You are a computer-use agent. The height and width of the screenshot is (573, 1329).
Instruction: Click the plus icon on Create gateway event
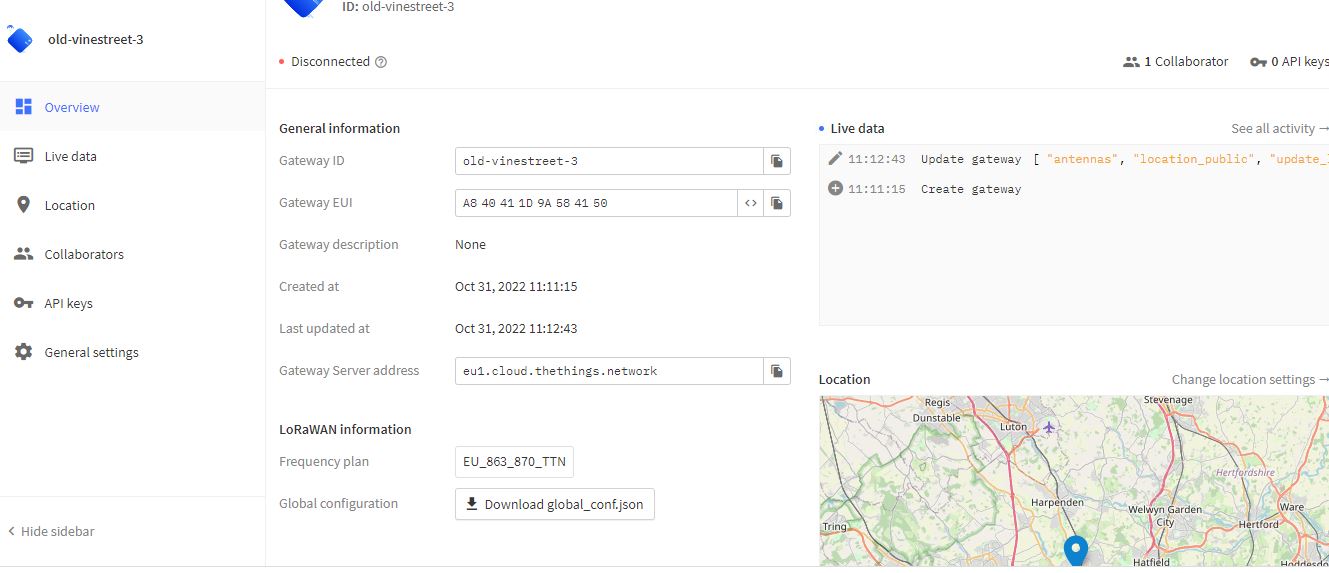[x=835, y=189]
